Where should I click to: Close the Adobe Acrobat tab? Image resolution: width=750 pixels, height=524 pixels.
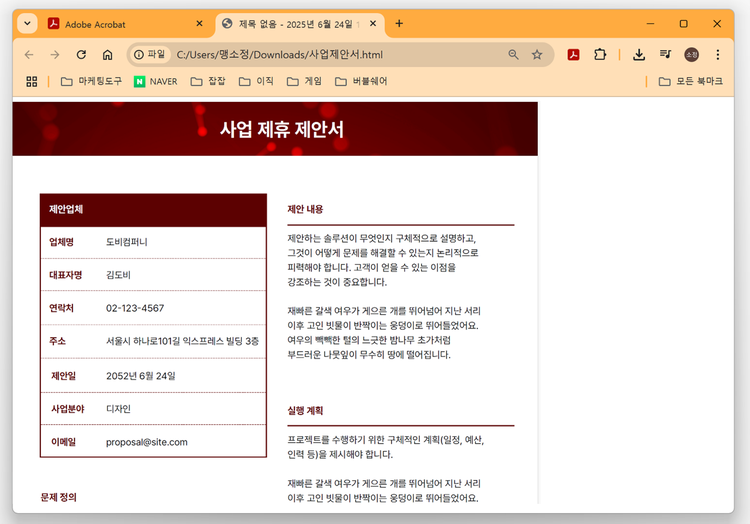tap(199, 23)
